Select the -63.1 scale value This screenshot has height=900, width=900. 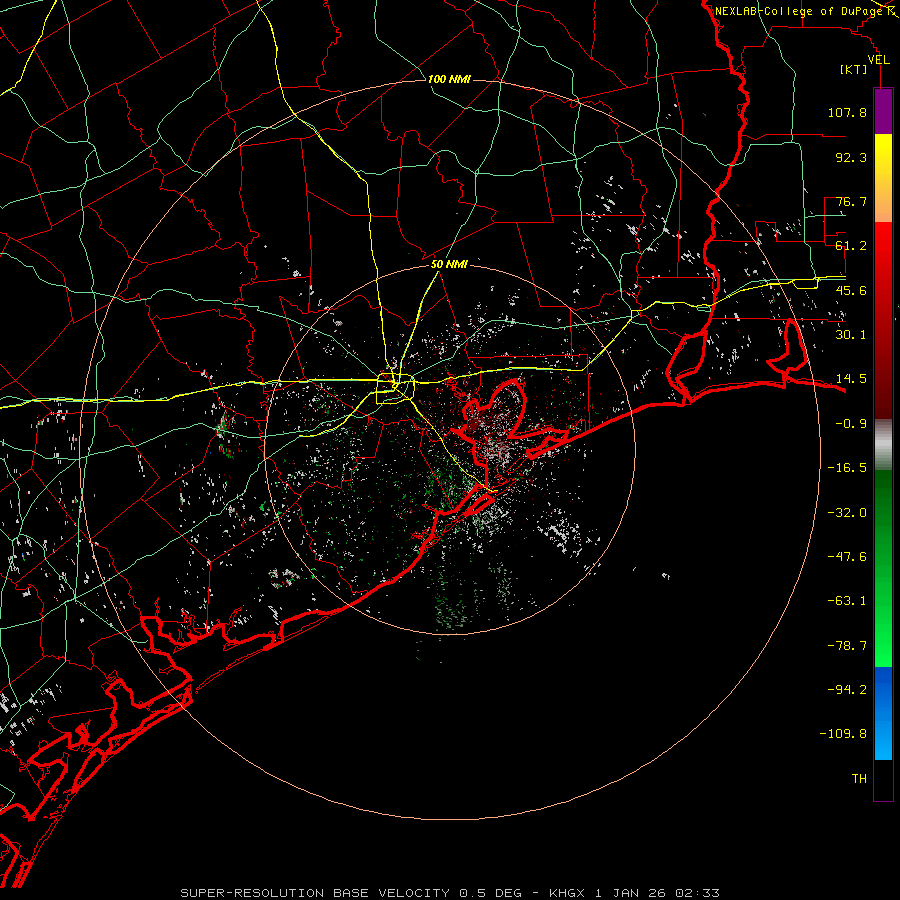pyautogui.click(x=847, y=601)
